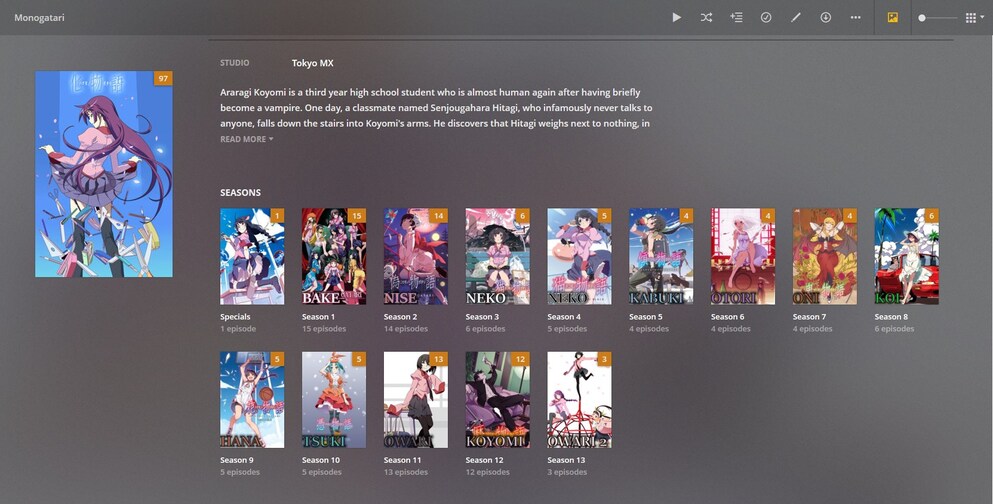993x504 pixels.
Task: Open the Specials season poster
Action: (x=252, y=256)
